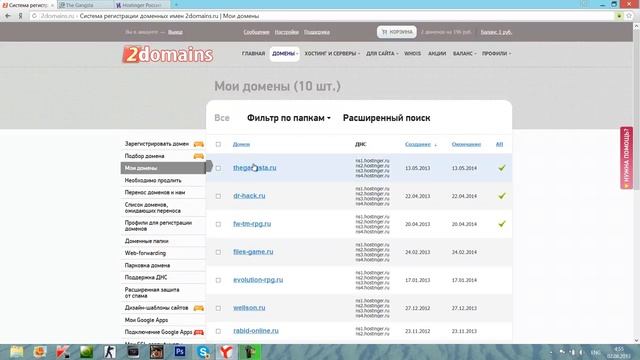640x360 pixels.
Task: Click badge icon next to Дизайн-шаблоны сайтов
Action: pyautogui.click(x=199, y=308)
